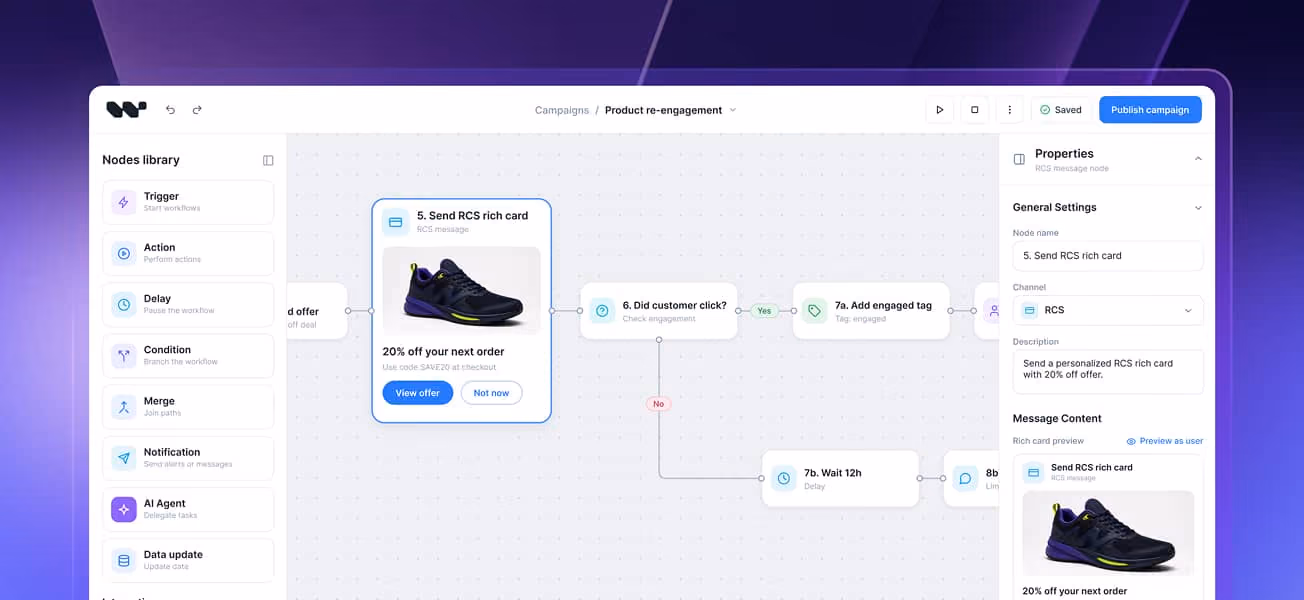
Task: Redo the last change
Action: tap(197, 110)
